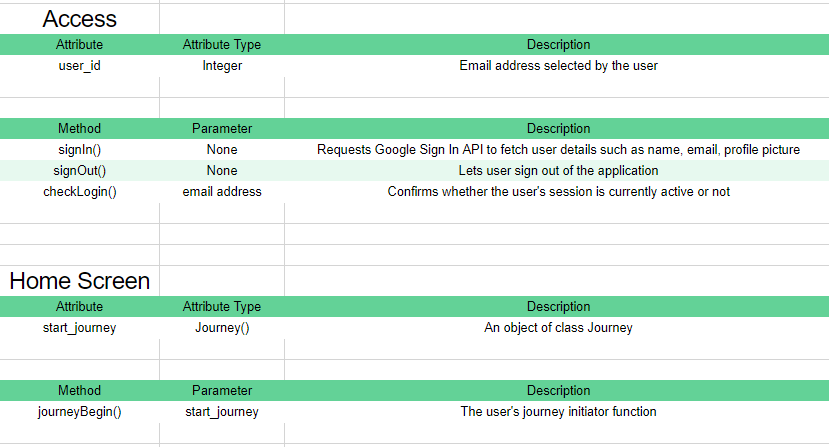829x447 pixels.
Task: Click the Home Screen section title cell
Action: coord(79,281)
